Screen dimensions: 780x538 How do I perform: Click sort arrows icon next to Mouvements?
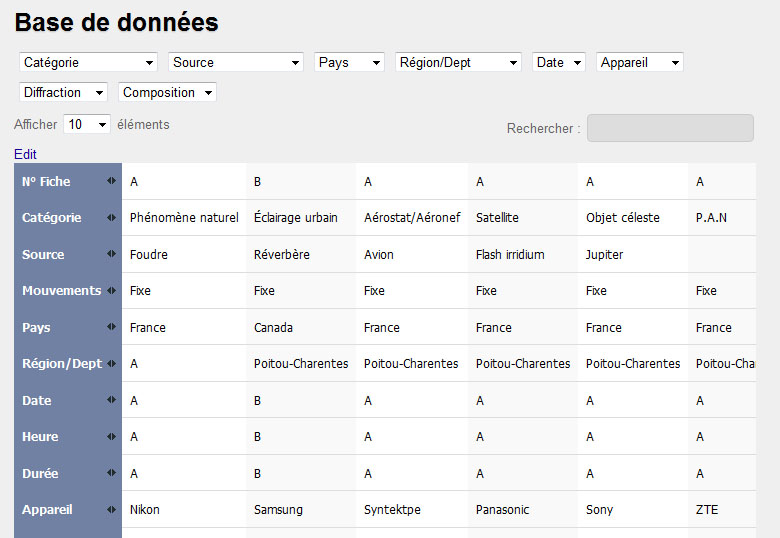112,290
